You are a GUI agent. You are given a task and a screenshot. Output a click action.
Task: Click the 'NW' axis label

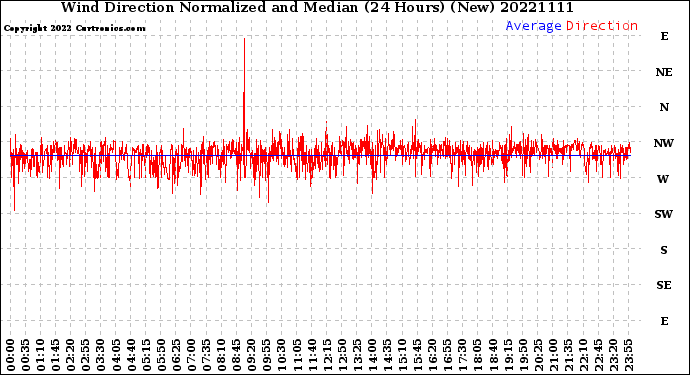(664, 143)
